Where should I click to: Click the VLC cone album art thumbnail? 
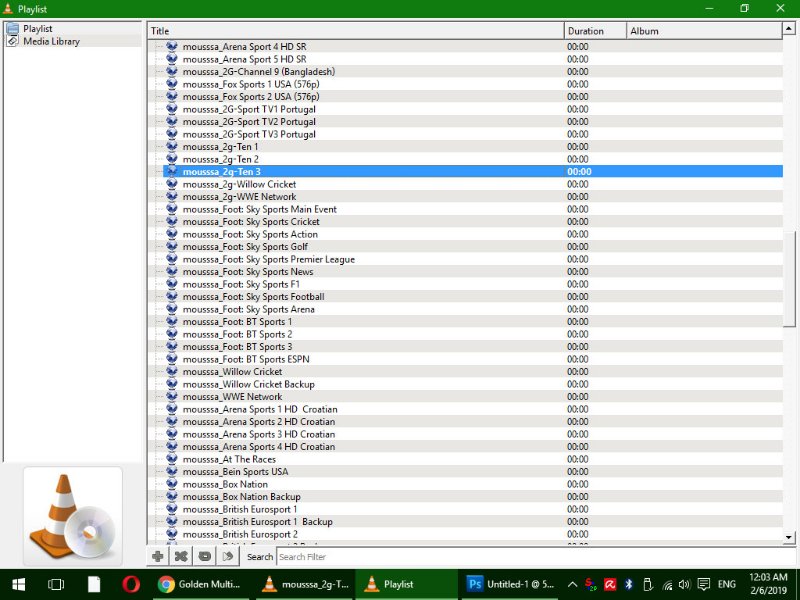(x=72, y=516)
